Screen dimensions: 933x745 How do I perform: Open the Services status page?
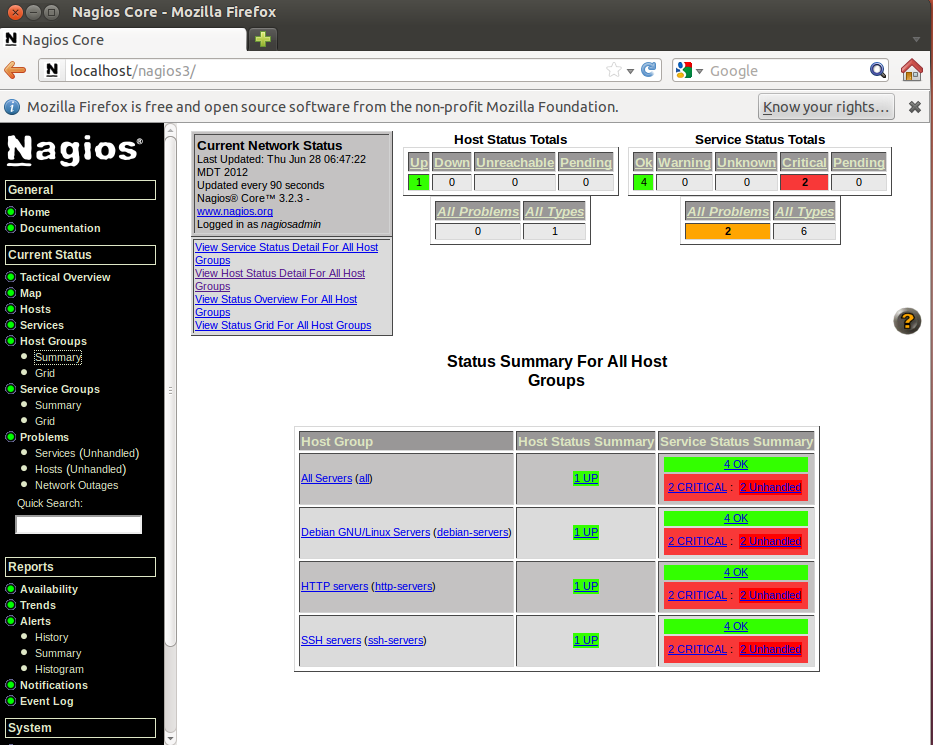(x=42, y=325)
